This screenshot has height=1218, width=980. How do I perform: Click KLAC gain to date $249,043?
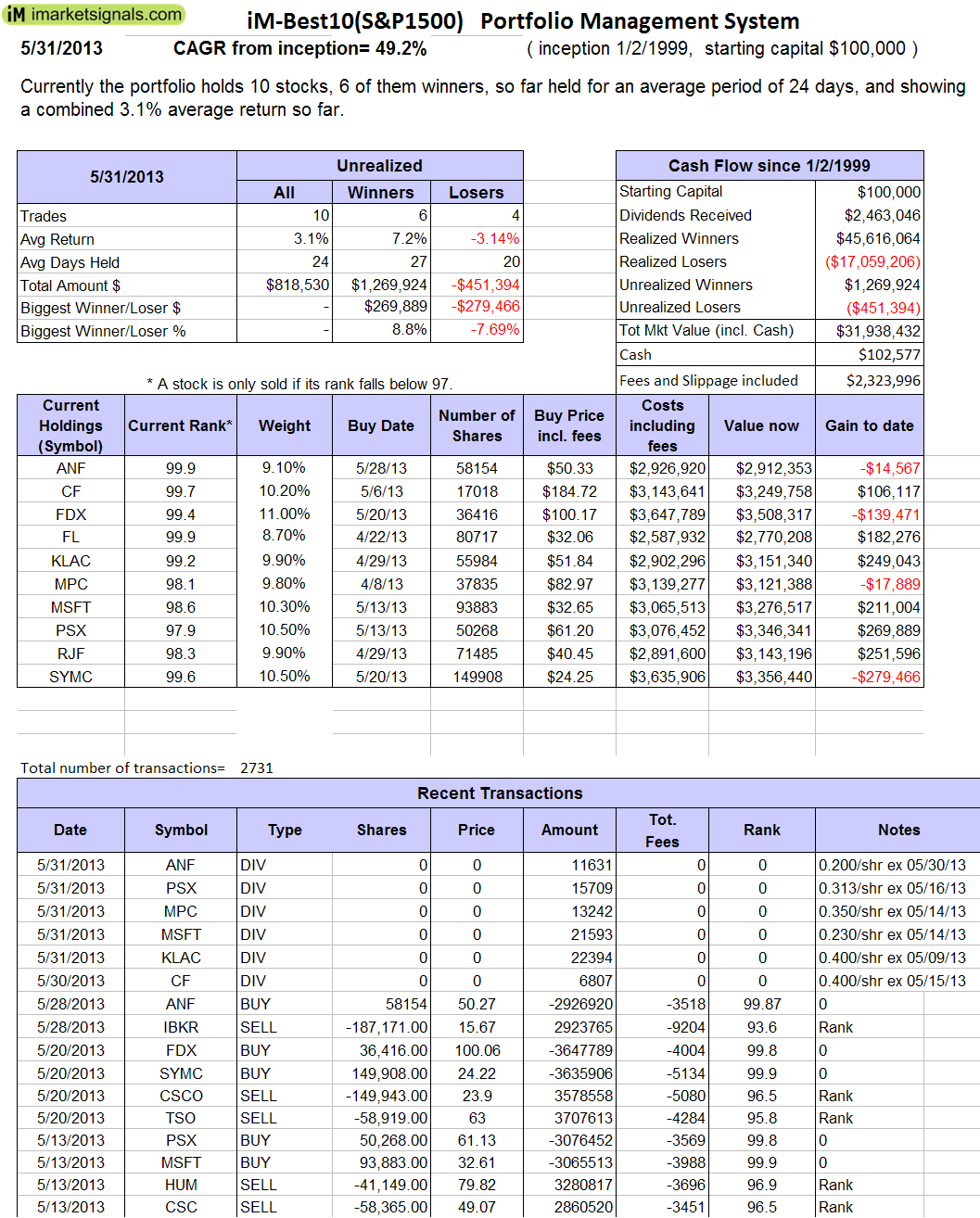point(889,561)
